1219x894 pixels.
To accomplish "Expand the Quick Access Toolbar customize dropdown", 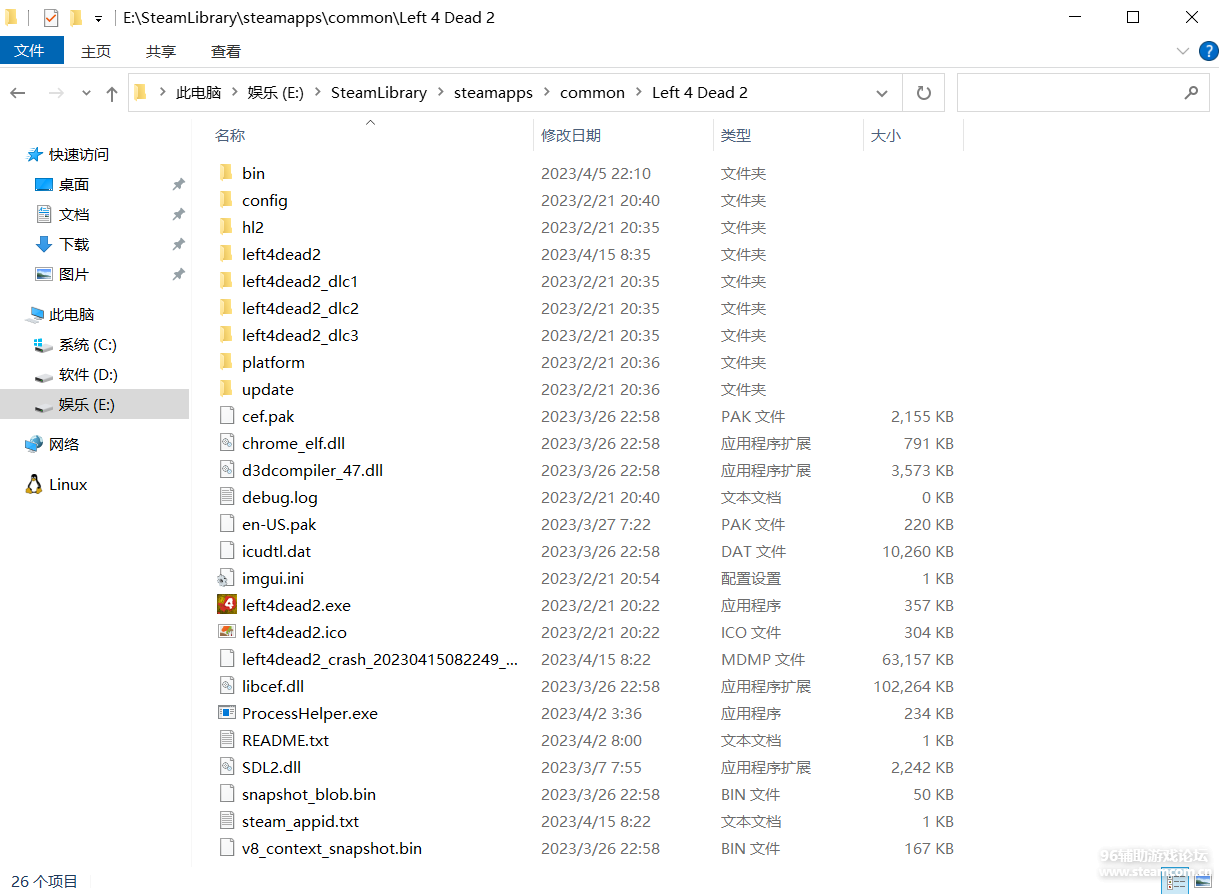I will click(x=96, y=17).
